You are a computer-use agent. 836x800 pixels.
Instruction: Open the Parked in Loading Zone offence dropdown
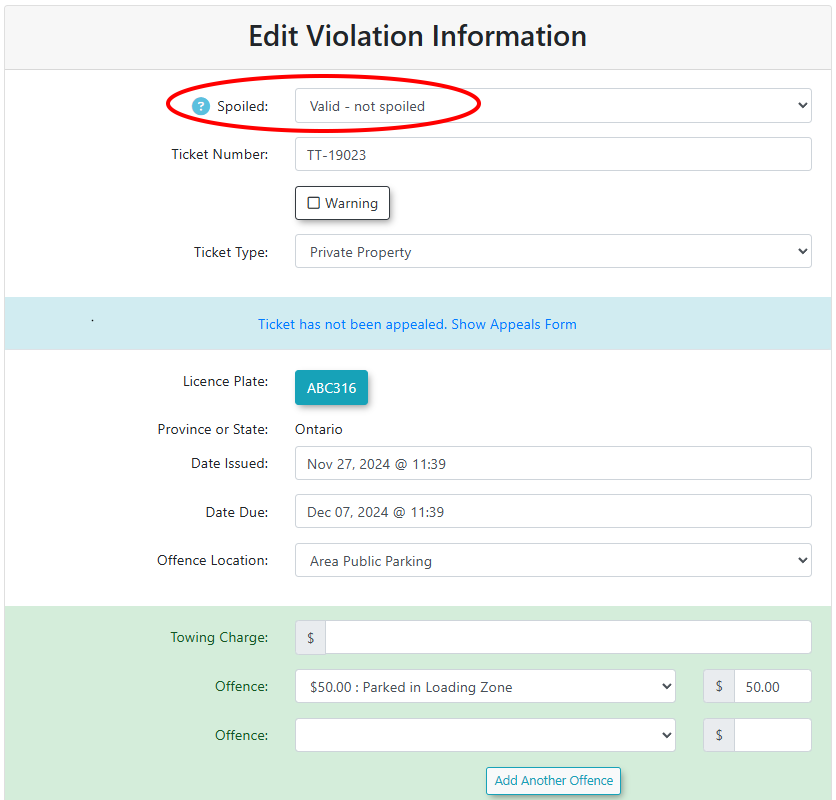[x=485, y=686]
